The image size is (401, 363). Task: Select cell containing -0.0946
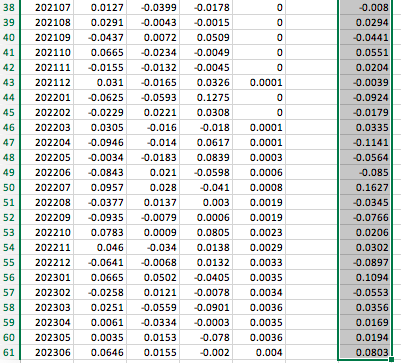(100, 142)
